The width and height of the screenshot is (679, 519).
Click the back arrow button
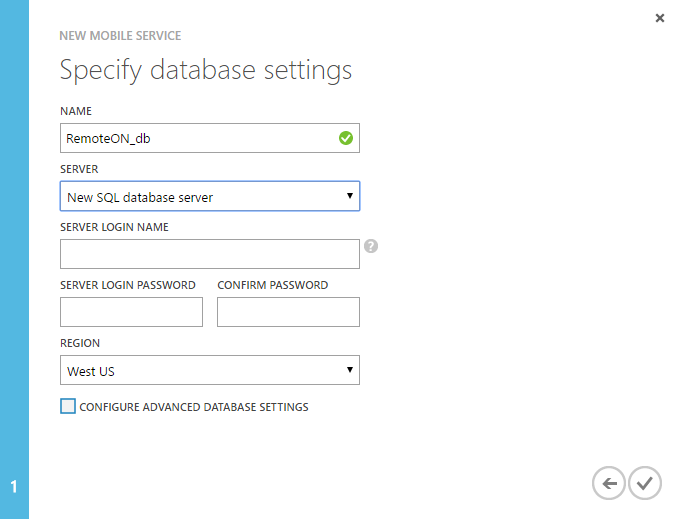pos(609,484)
